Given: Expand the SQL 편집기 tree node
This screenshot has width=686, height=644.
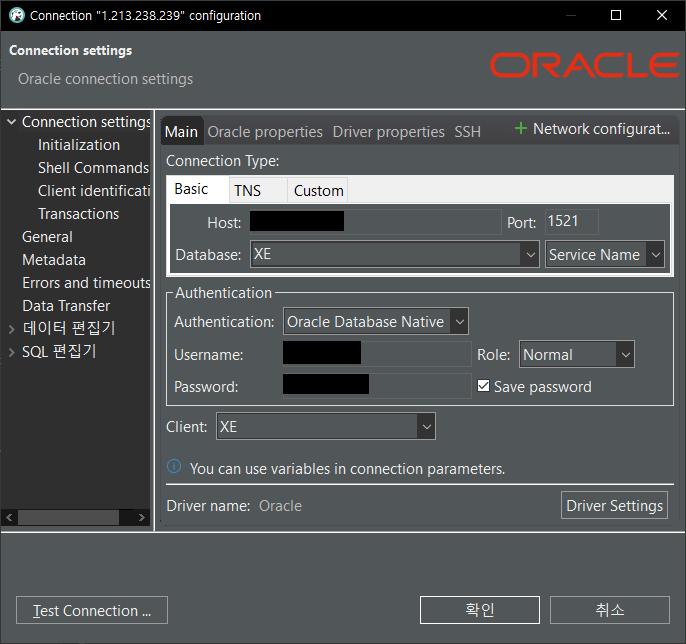Looking at the screenshot, I should click(x=12, y=352).
